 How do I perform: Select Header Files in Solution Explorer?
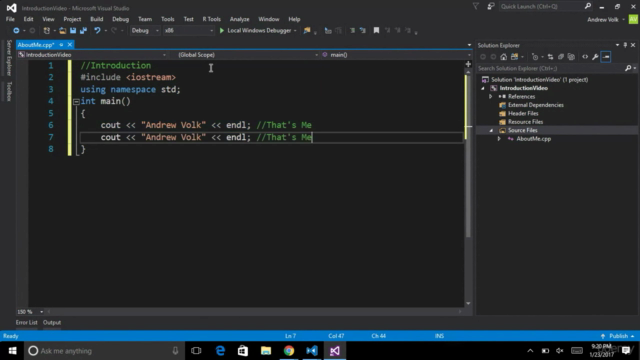pyautogui.click(x=523, y=113)
